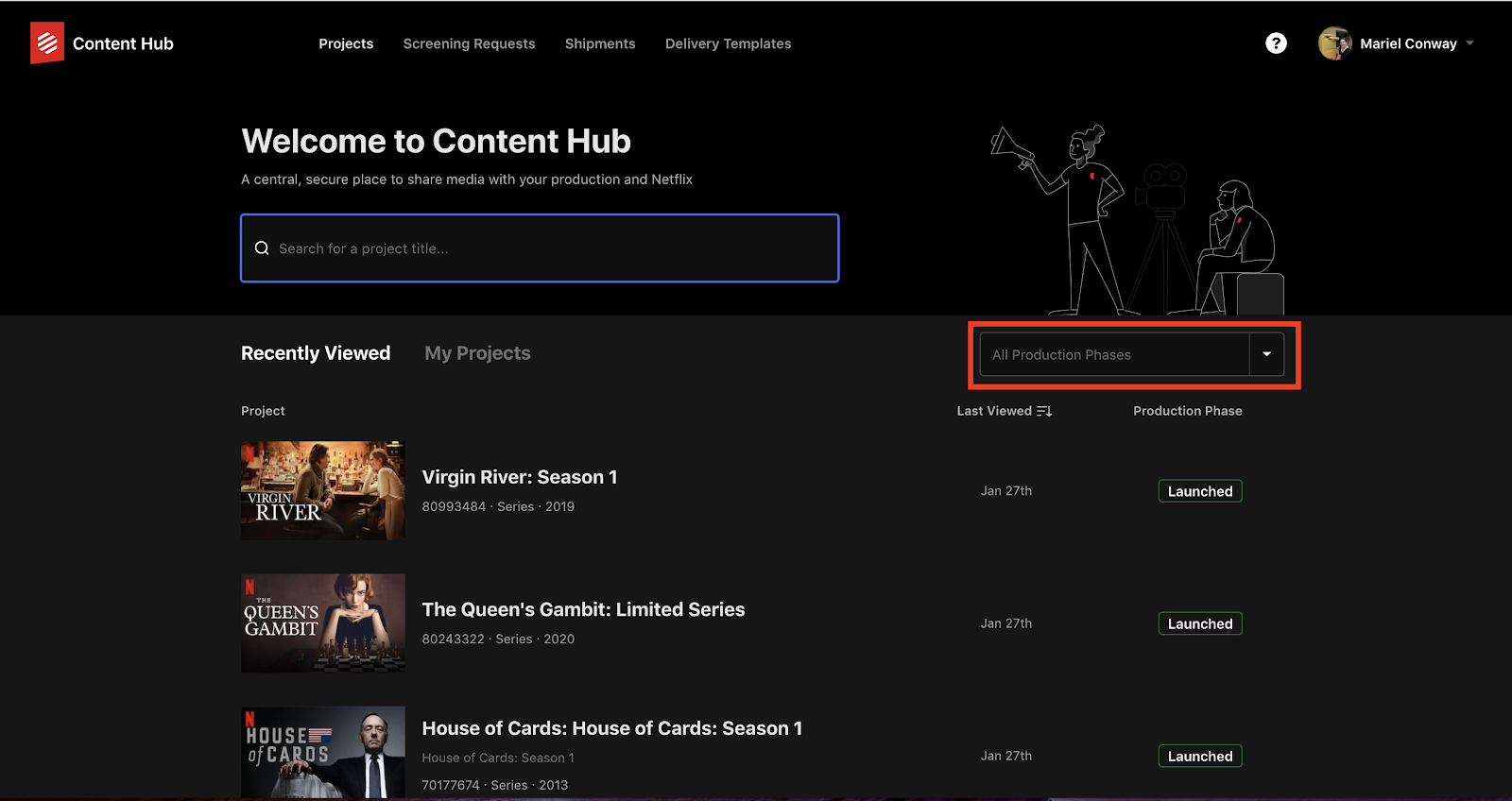1512x801 pixels.
Task: Click the Mariel Conway user name
Action: point(1408,43)
